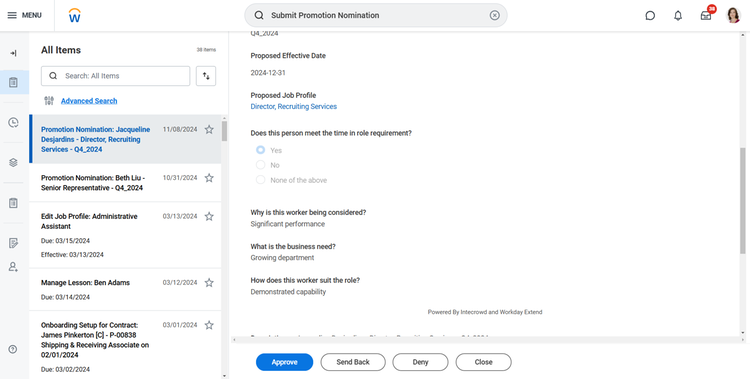Click the '38 items' count label
The height and width of the screenshot is (379, 750).
[206, 50]
